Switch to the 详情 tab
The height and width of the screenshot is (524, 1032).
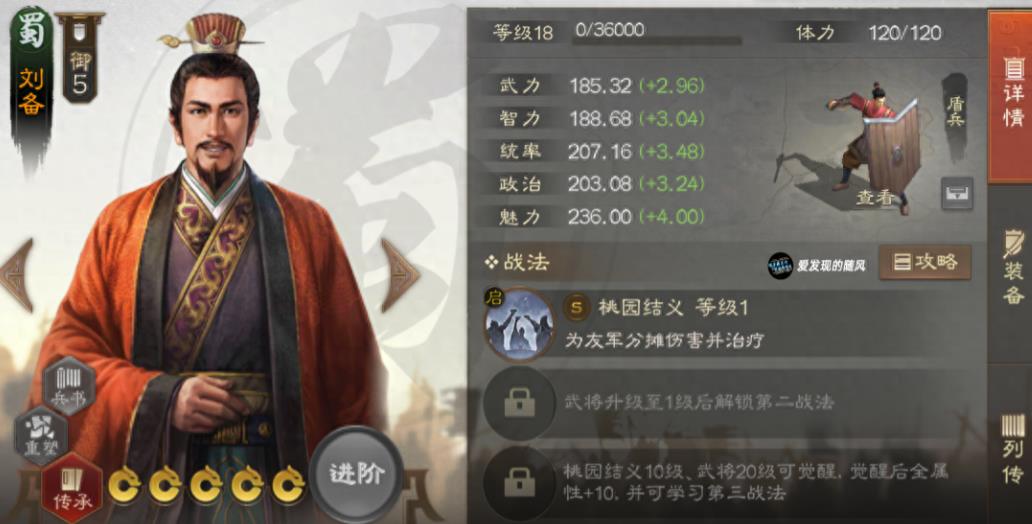click(x=1011, y=96)
